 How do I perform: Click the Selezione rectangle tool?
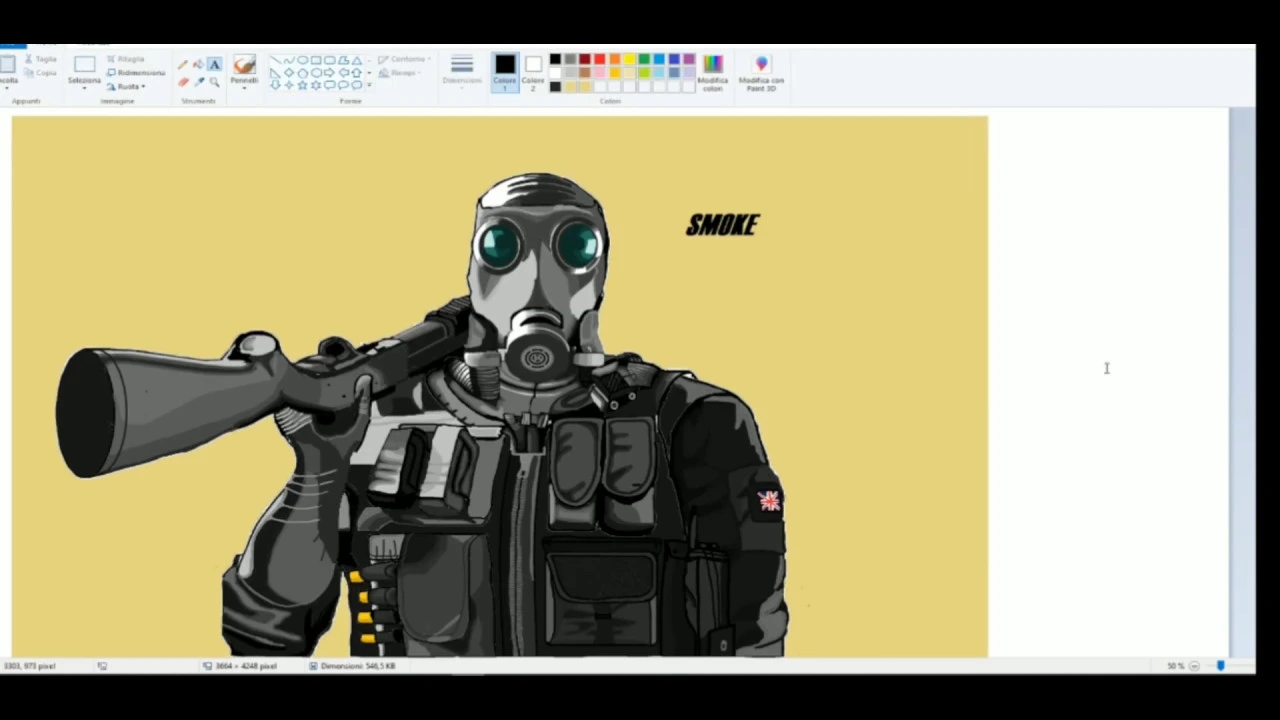pos(84,65)
